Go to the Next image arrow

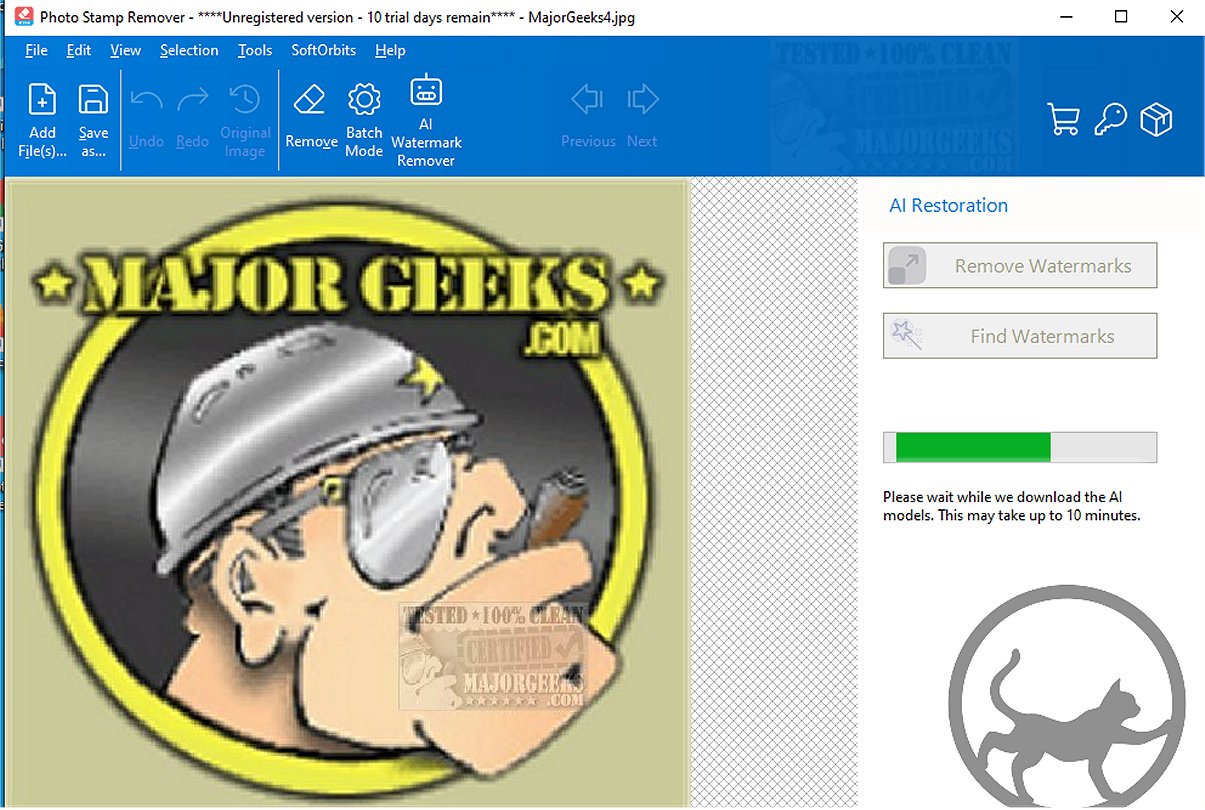point(642,100)
